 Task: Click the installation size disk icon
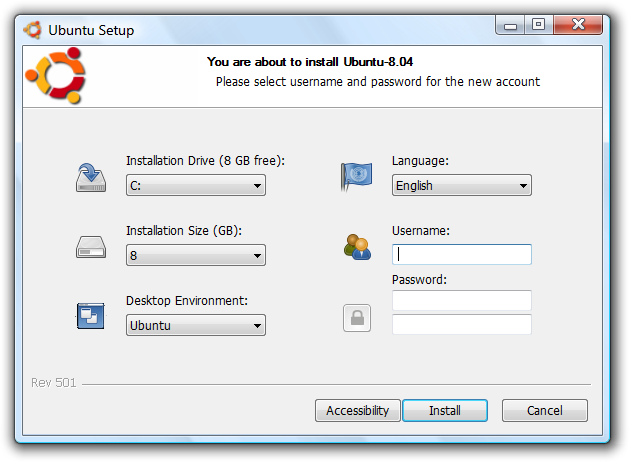91,247
